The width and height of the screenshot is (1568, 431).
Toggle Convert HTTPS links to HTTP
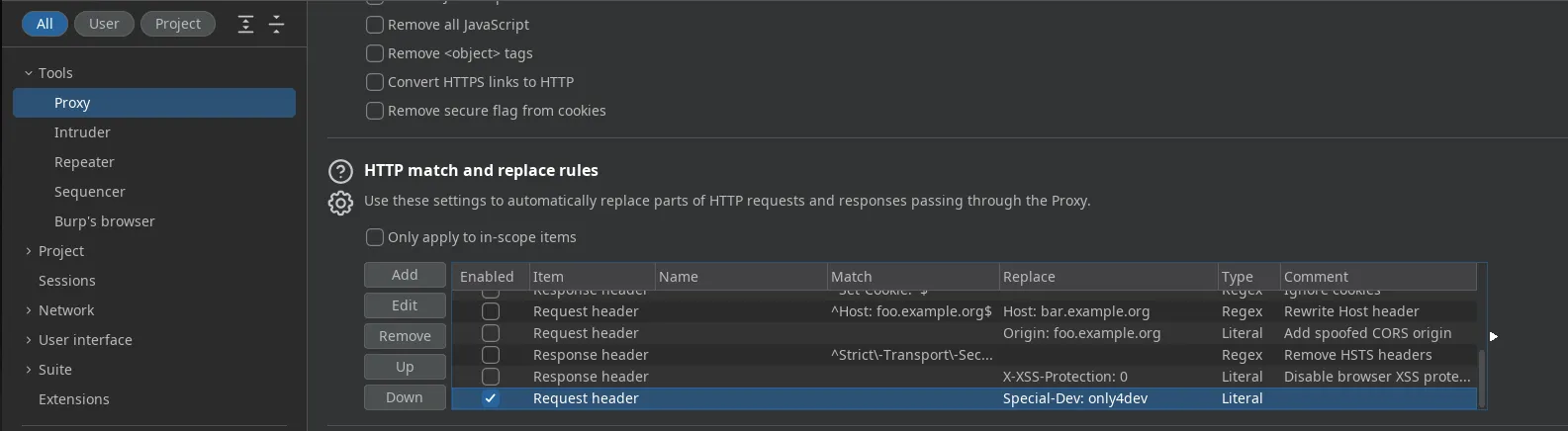click(x=375, y=82)
